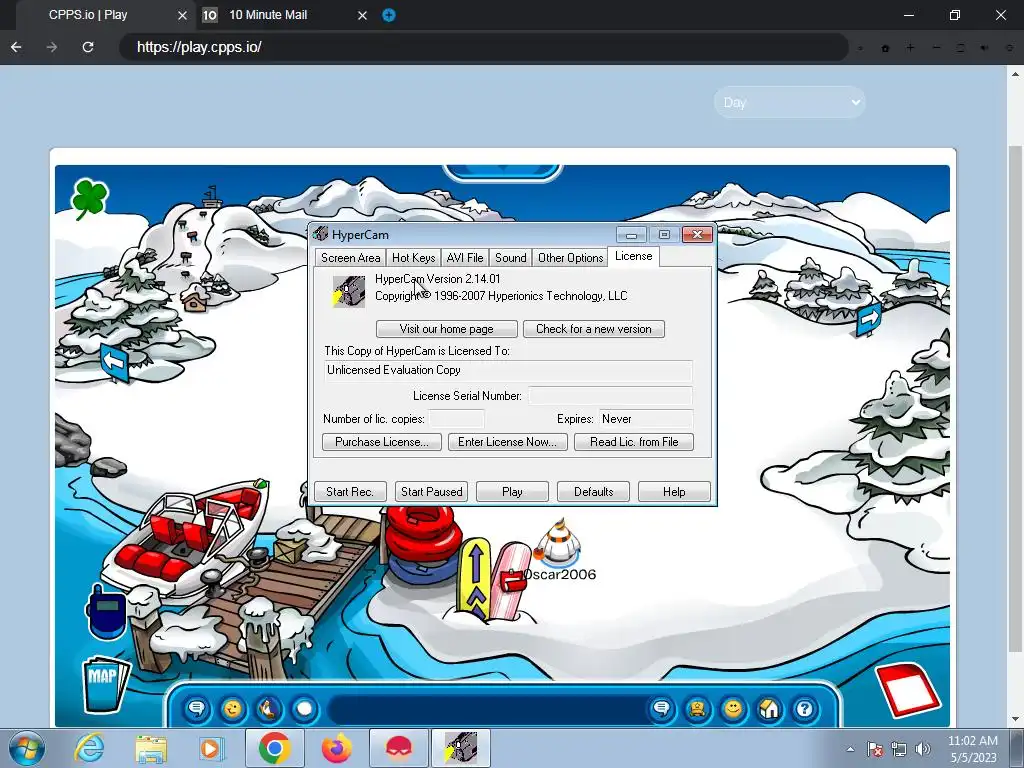Click HyperCam taskbar icon
This screenshot has height=768, width=1024.
[x=460, y=748]
